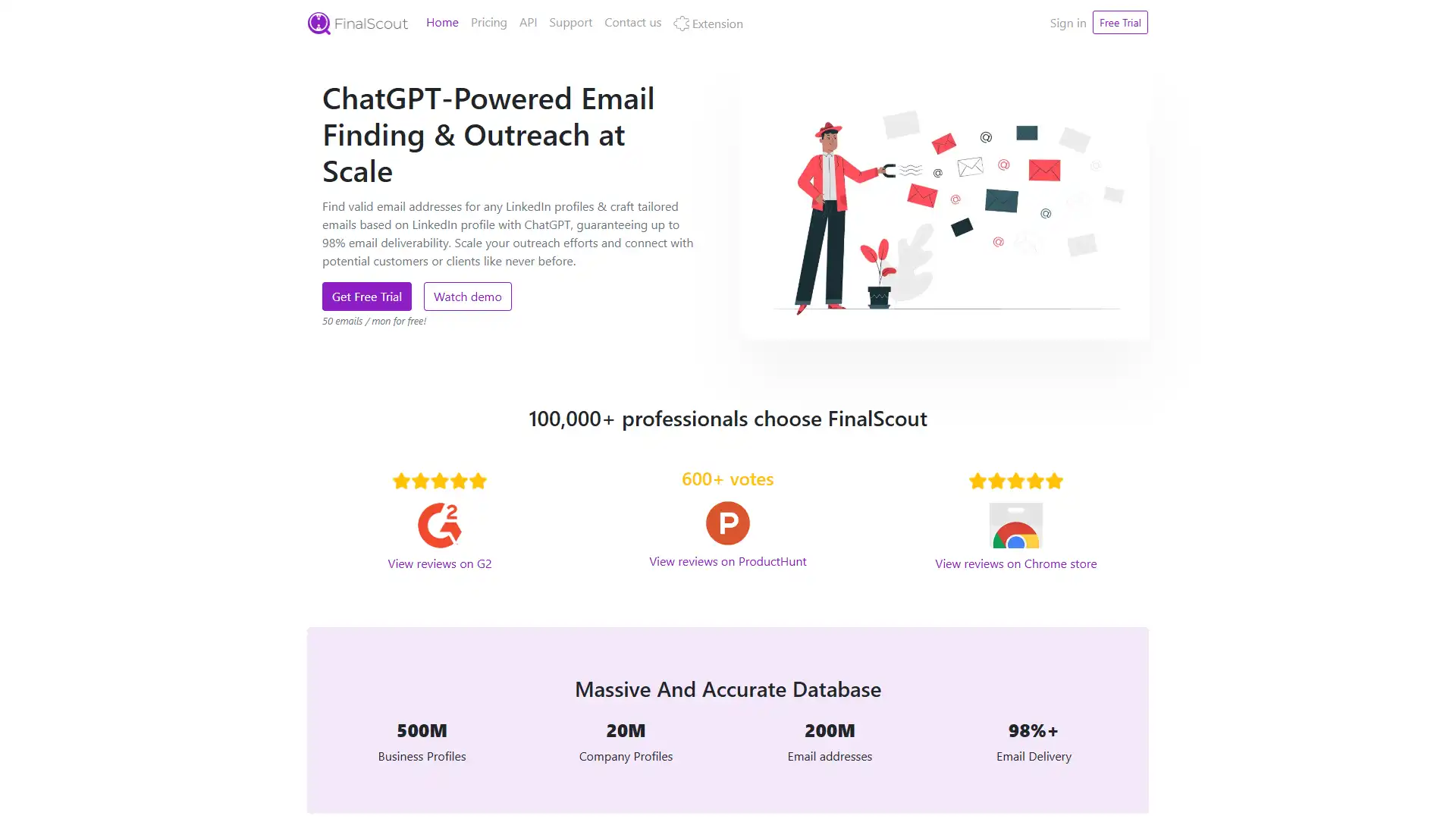The height and width of the screenshot is (819, 1456).
Task: Scroll down to database statistics section
Action: click(x=728, y=718)
